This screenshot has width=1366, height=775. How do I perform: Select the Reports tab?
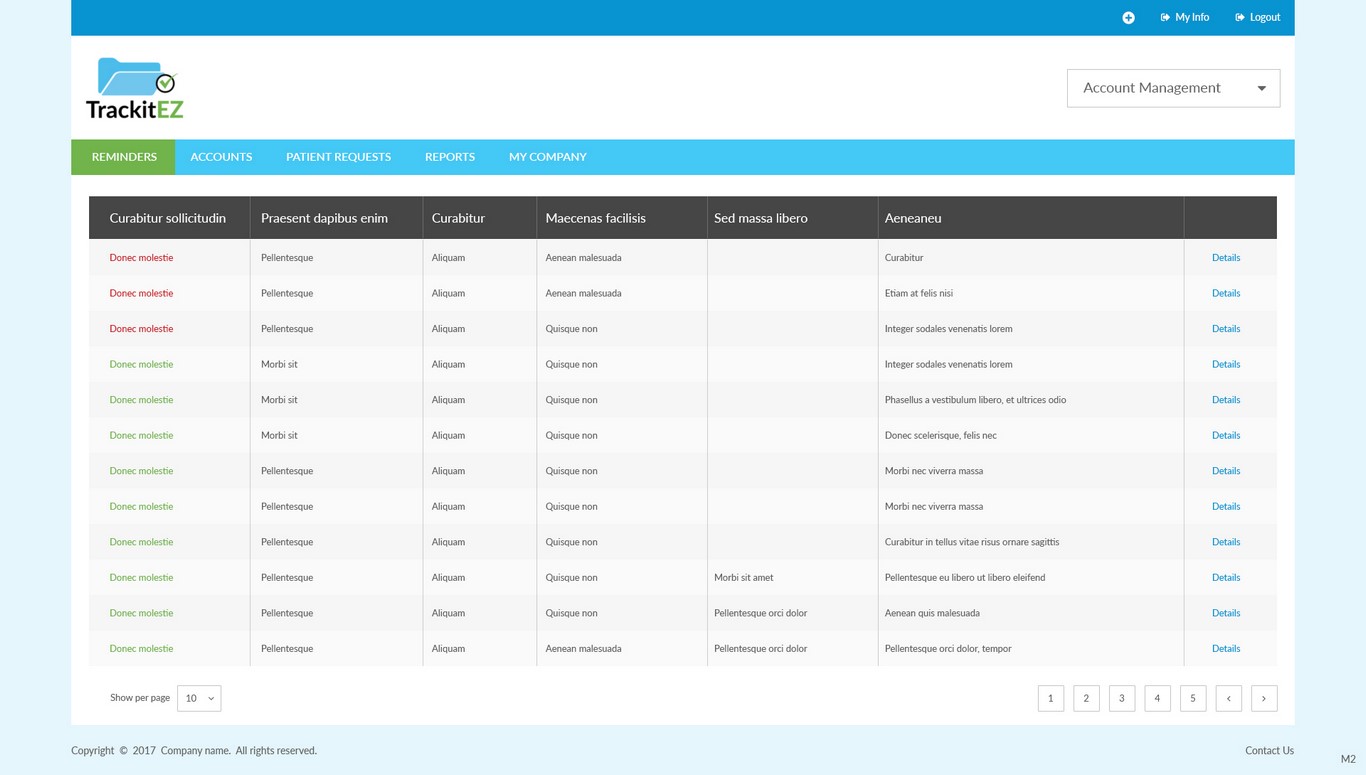[x=449, y=157]
